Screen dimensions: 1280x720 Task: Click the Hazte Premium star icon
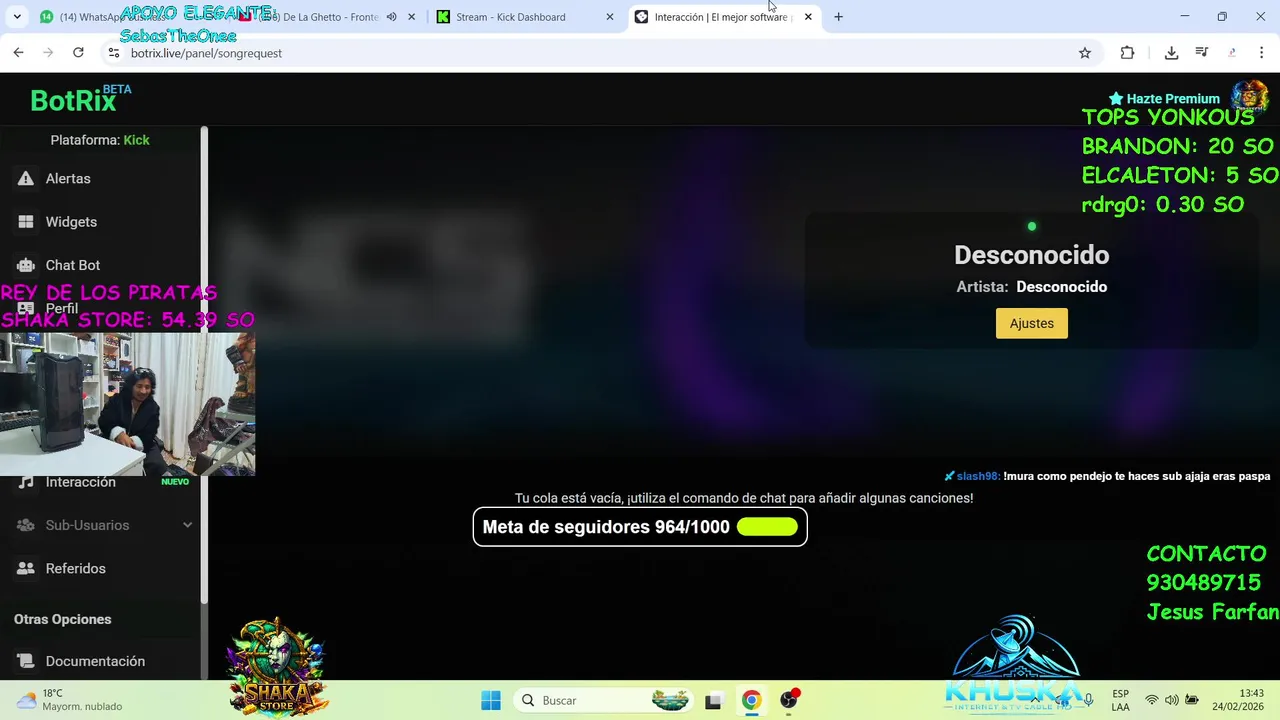pos(1116,98)
